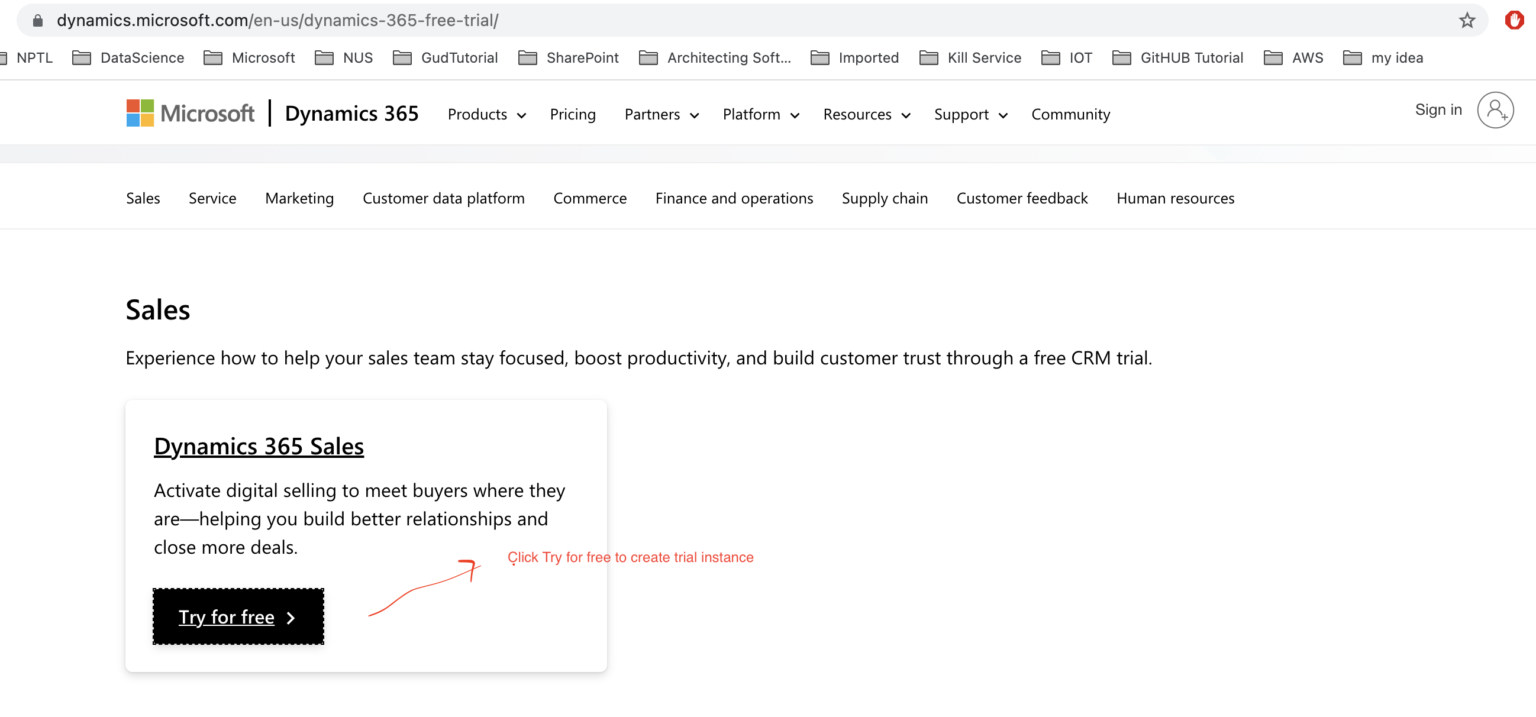Switch to the Marketing tab
This screenshot has height=717, width=1536.
299,198
